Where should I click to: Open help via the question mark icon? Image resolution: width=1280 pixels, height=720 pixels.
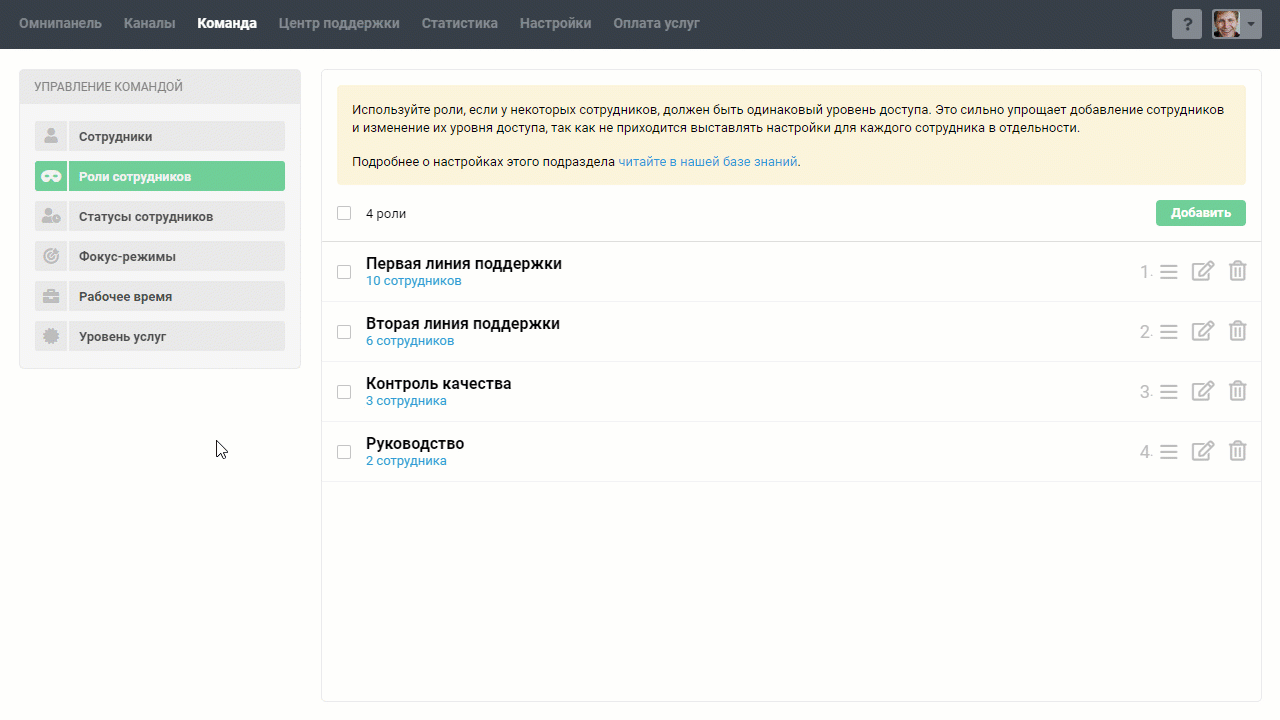tap(1186, 25)
